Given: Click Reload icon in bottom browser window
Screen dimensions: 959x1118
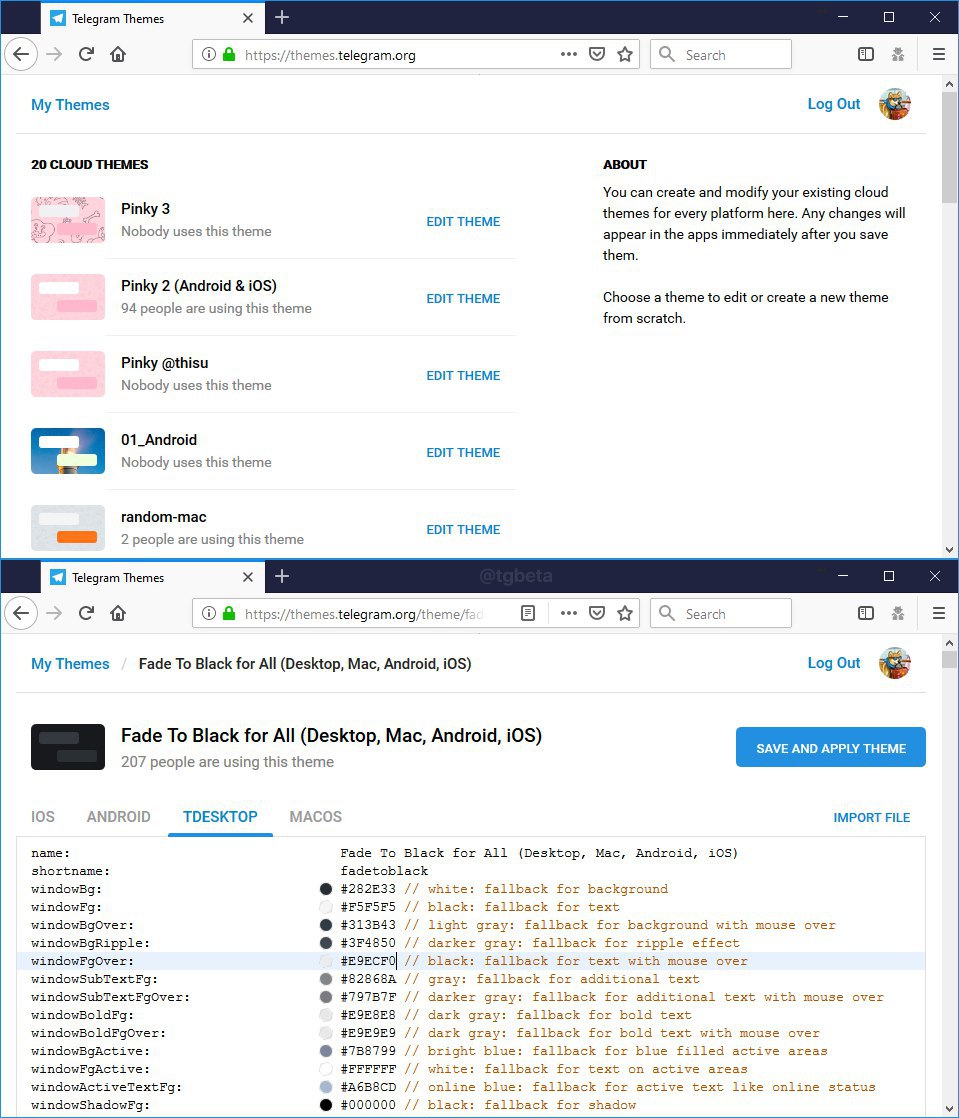Looking at the screenshot, I should 86,613.
